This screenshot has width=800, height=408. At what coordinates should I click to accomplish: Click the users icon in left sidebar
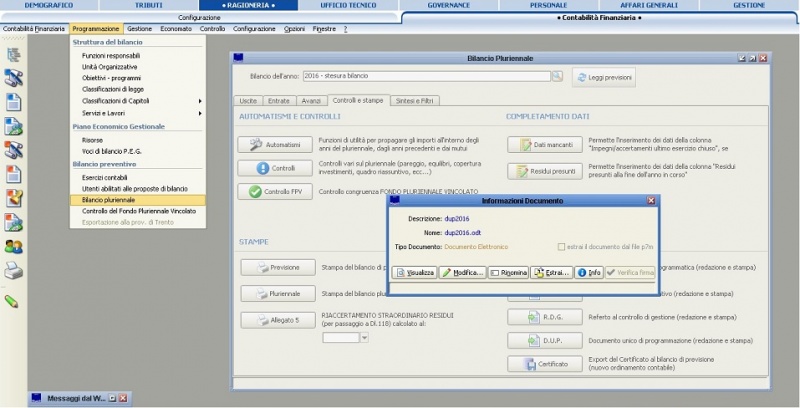pos(14,246)
